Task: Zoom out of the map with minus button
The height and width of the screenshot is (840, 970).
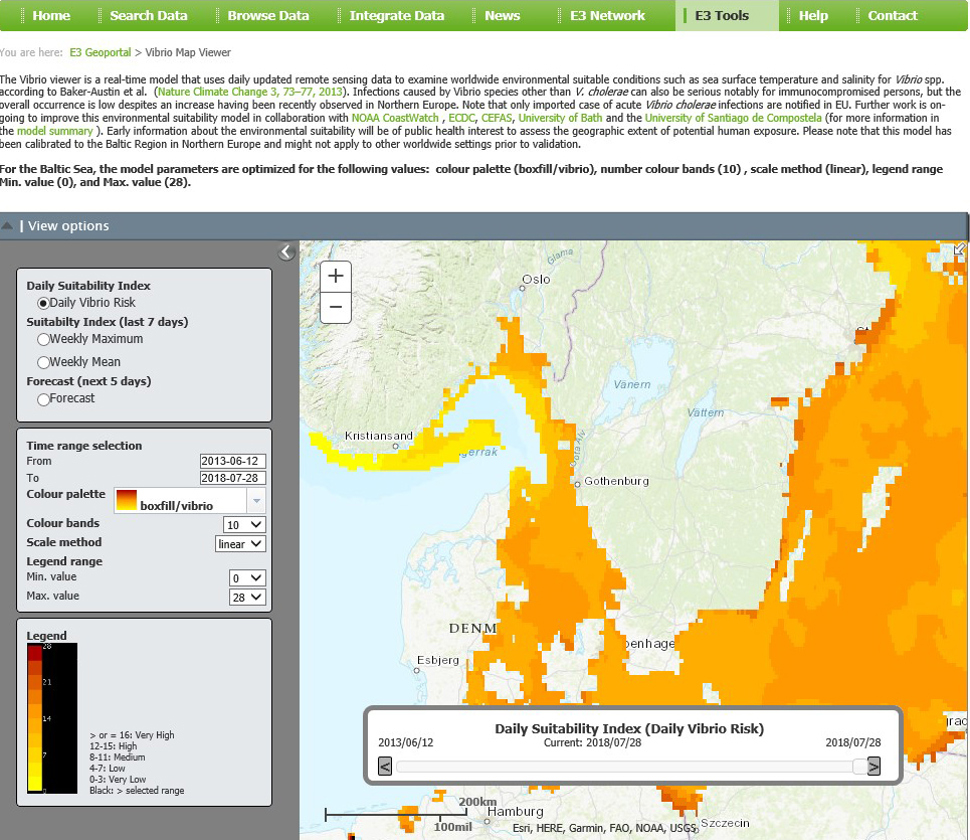Action: 335,308
